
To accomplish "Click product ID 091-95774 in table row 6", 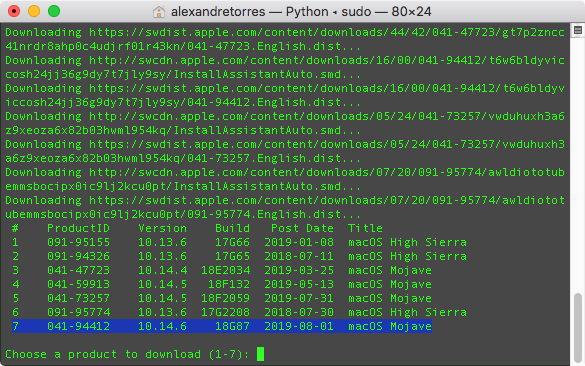I will pos(78,312).
